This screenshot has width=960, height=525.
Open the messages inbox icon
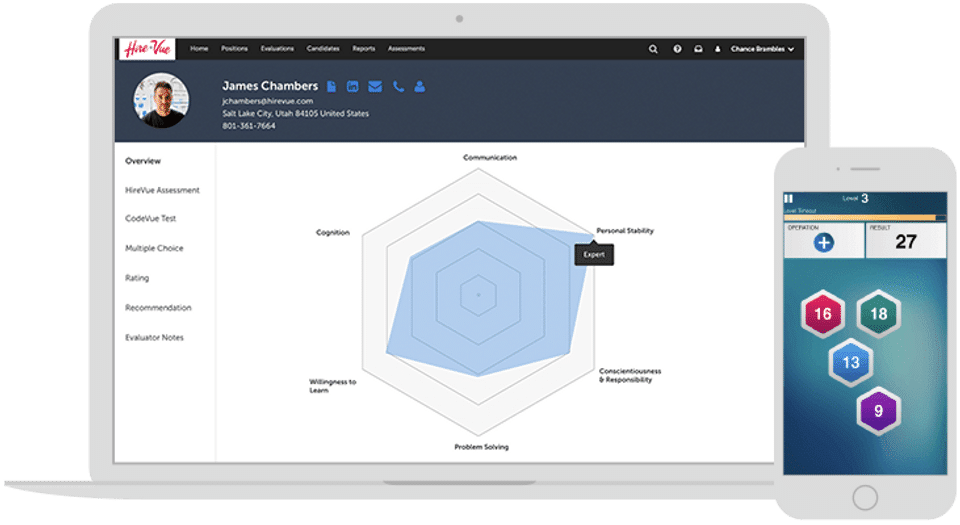click(x=698, y=49)
